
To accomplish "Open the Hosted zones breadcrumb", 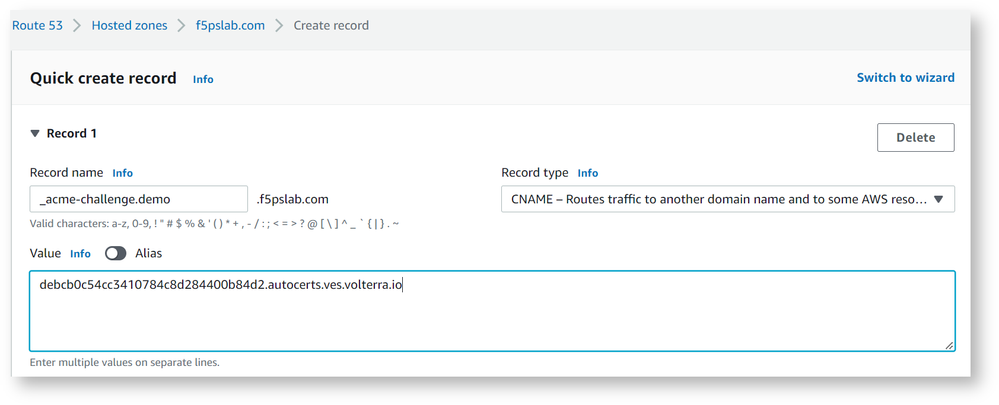I will (131, 25).
